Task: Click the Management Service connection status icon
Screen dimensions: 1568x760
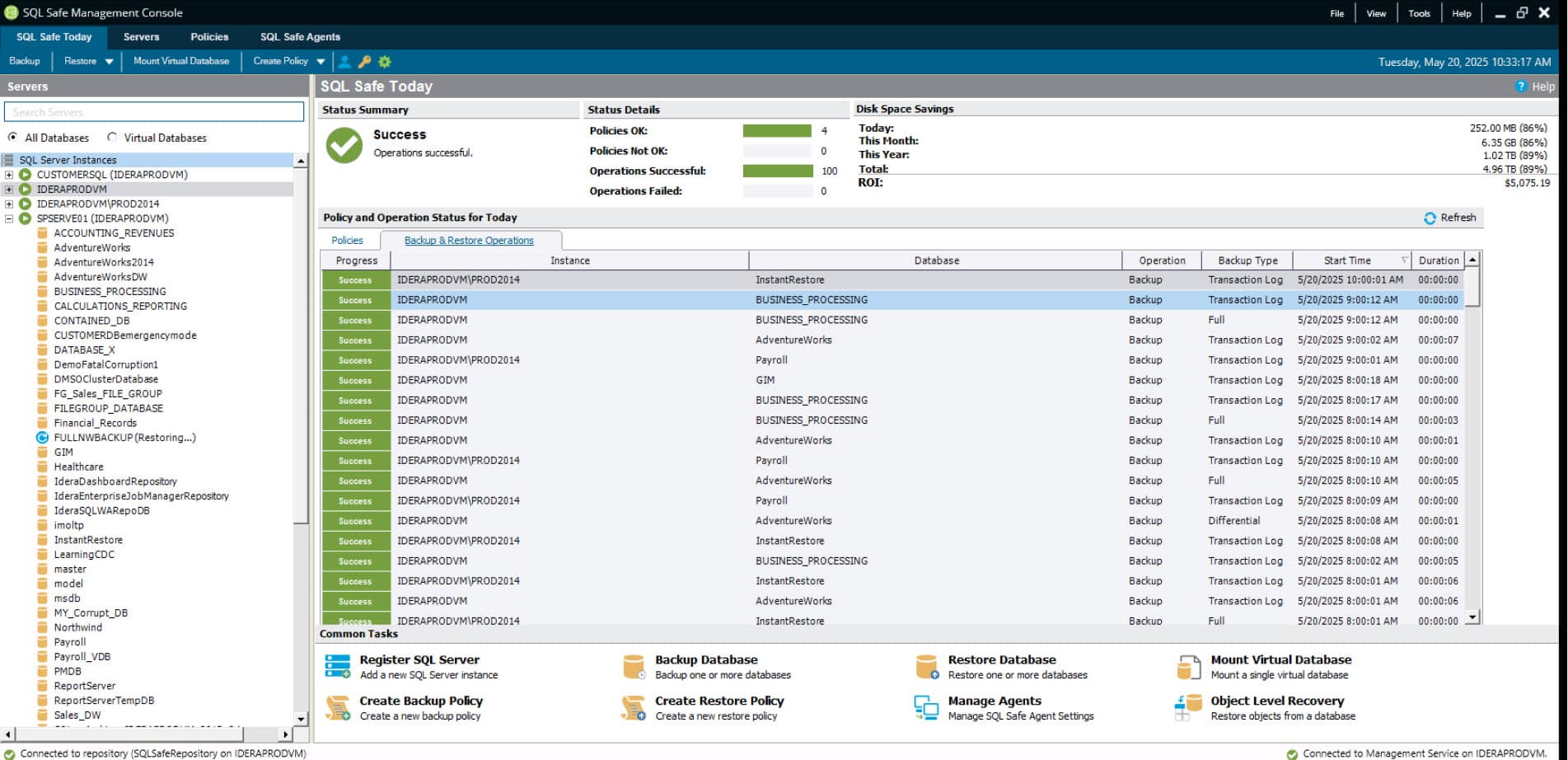Action: (x=1292, y=753)
